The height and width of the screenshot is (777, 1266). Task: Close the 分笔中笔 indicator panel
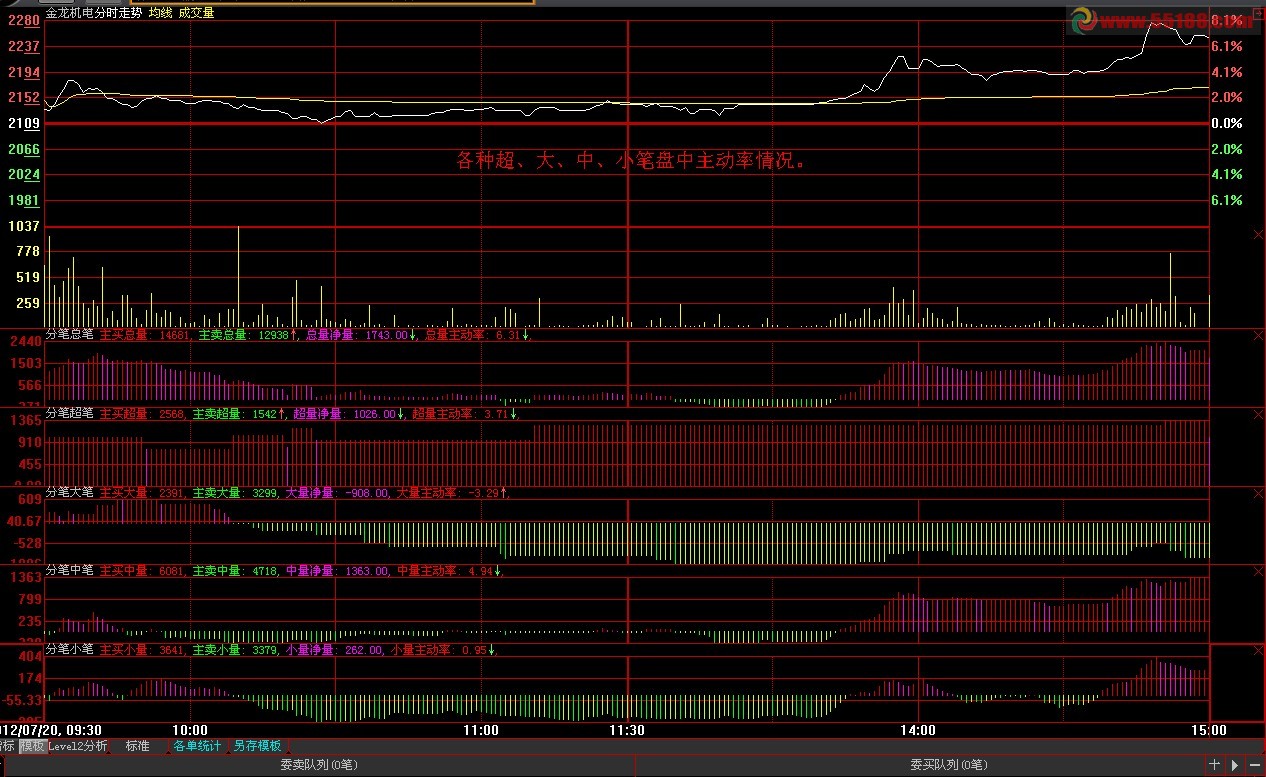pyautogui.click(x=1258, y=571)
